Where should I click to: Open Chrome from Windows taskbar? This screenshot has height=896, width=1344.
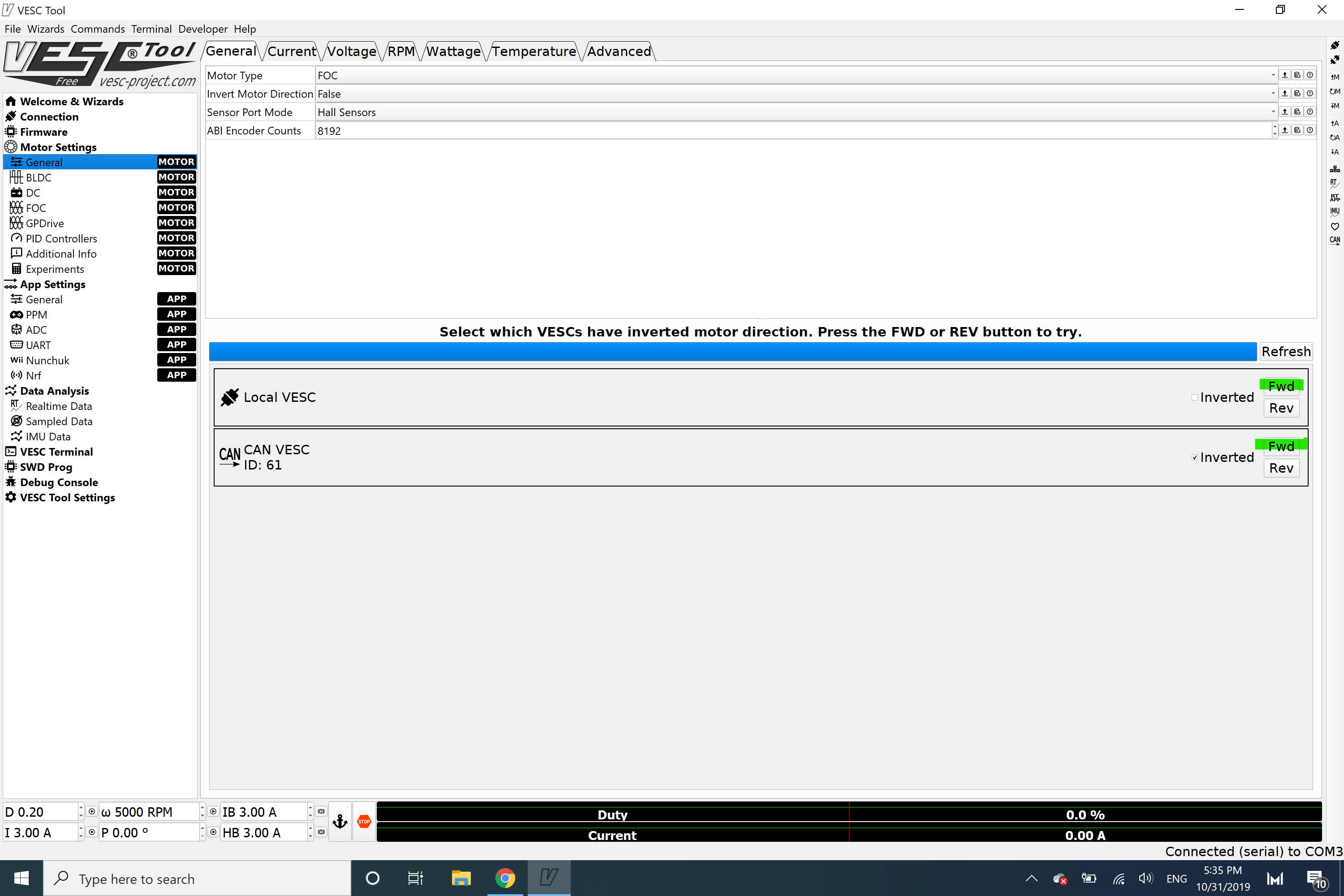tap(504, 878)
